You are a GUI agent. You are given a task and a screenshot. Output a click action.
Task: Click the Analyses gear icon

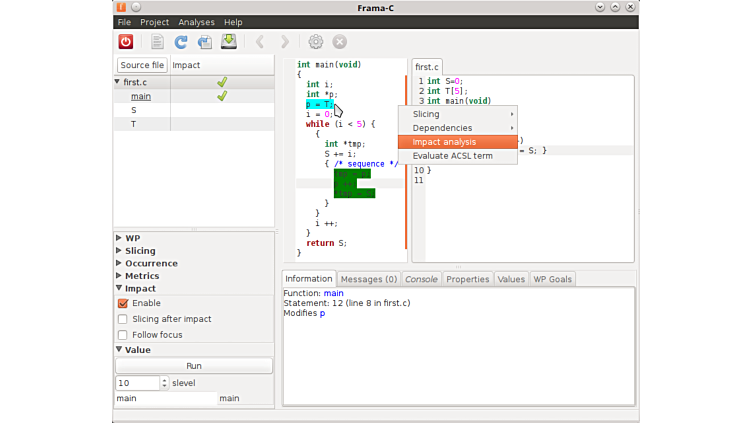(316, 42)
